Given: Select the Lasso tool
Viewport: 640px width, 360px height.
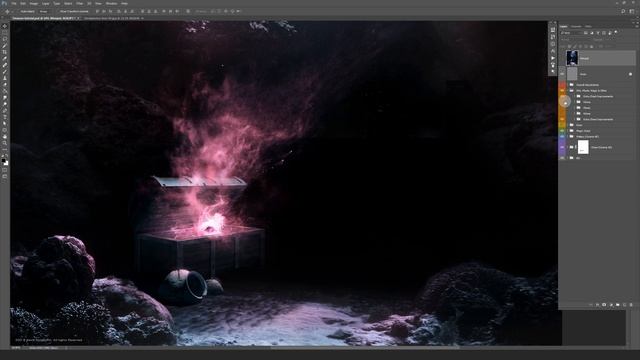Looking at the screenshot, I should [x=5, y=39].
